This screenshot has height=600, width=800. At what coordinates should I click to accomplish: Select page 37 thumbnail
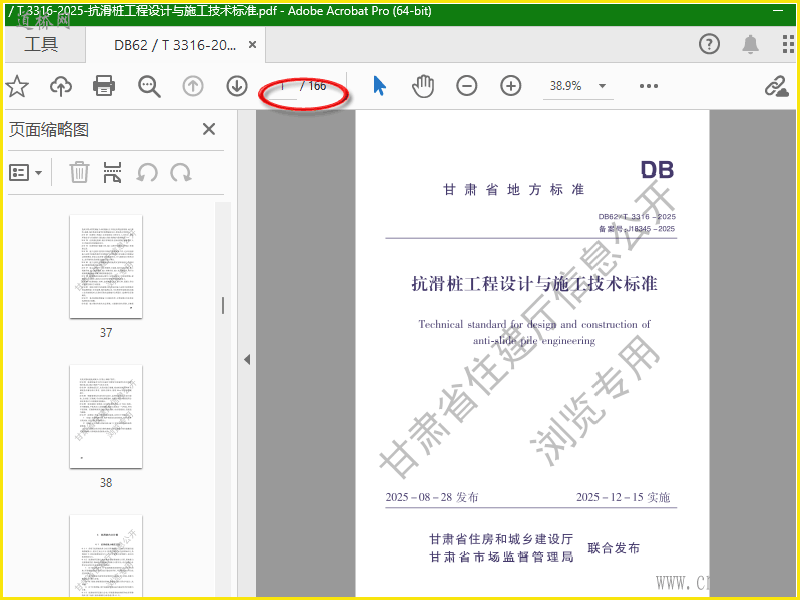coord(106,266)
